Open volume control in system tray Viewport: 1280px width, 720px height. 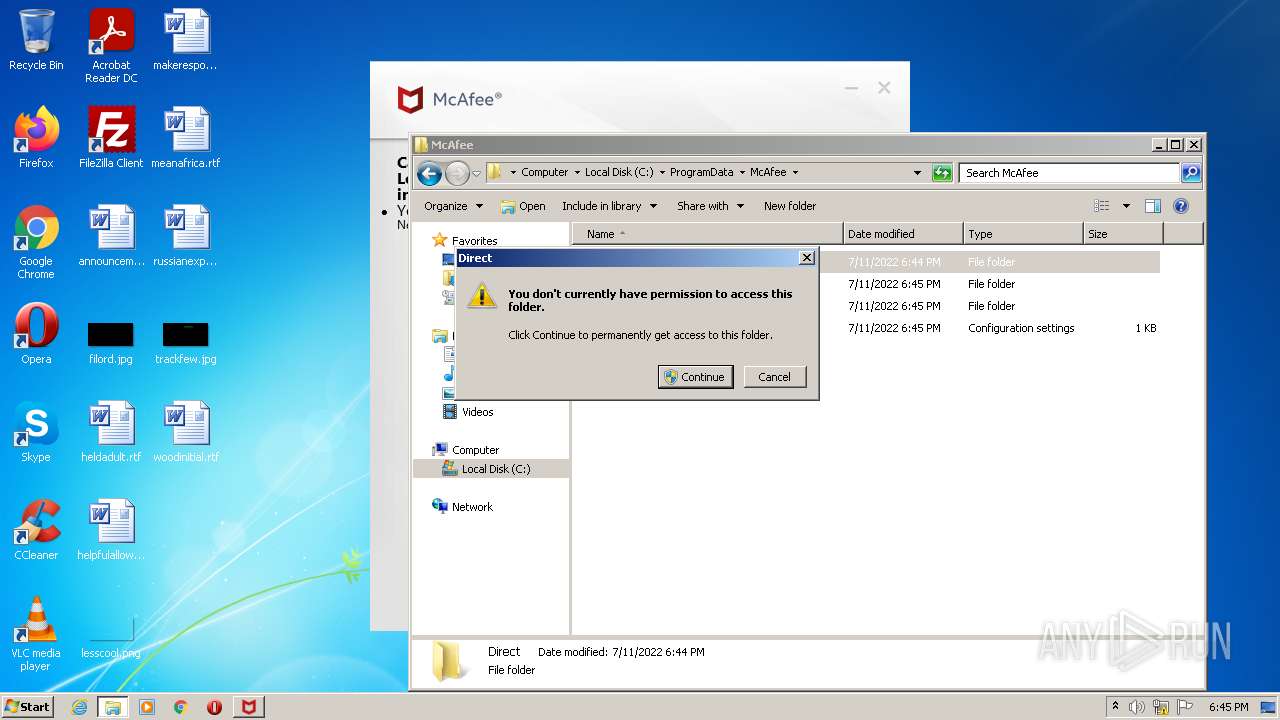(1137, 707)
